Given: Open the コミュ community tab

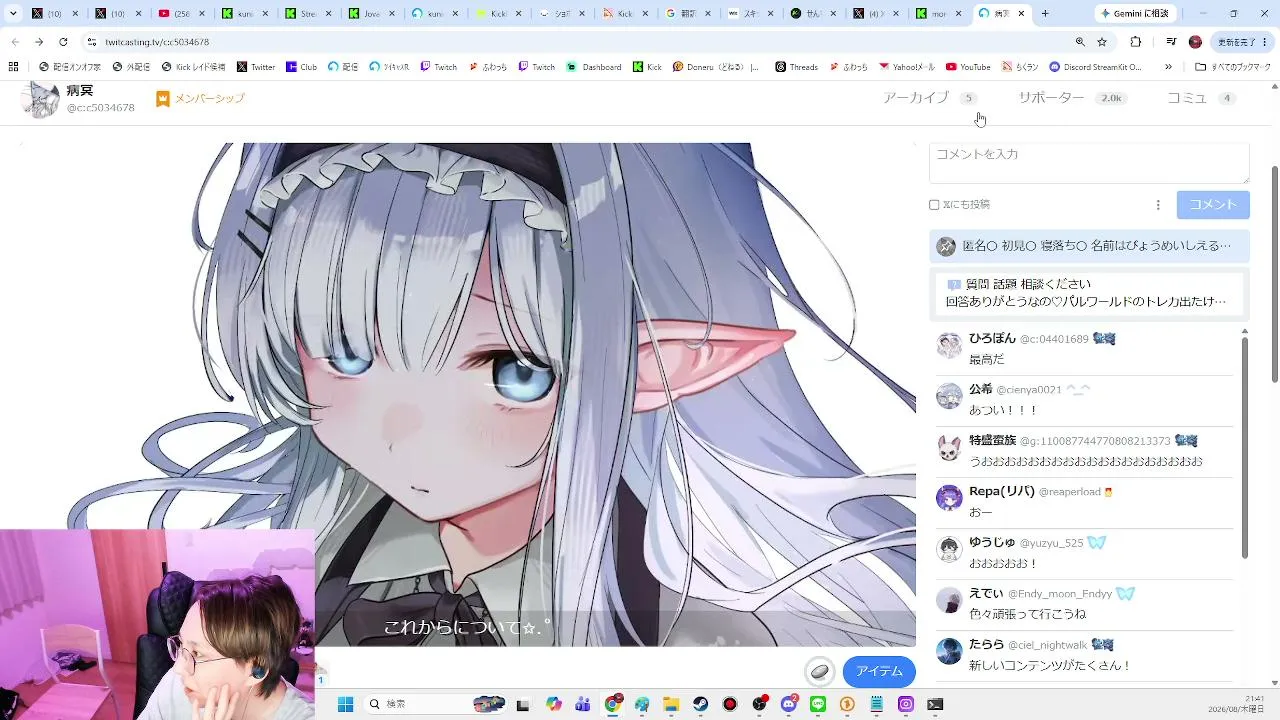Looking at the screenshot, I should click(x=1201, y=98).
